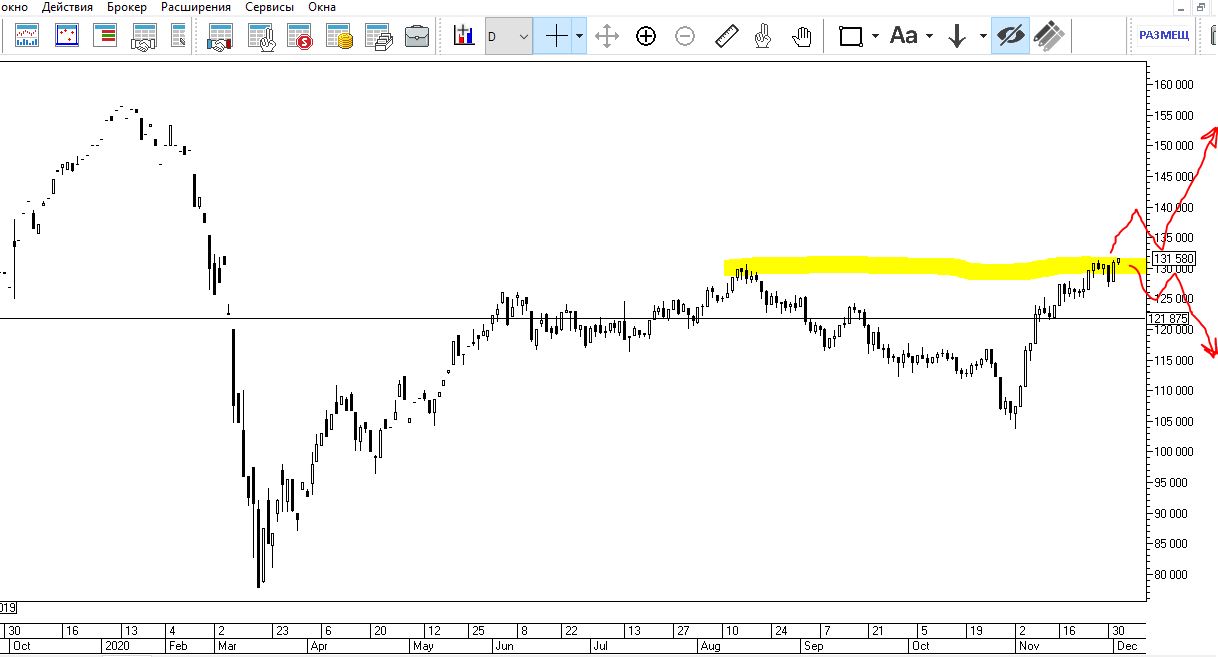Expand the Aa text tool dropdown arrow
This screenshot has width=1218, height=657.
(x=929, y=37)
